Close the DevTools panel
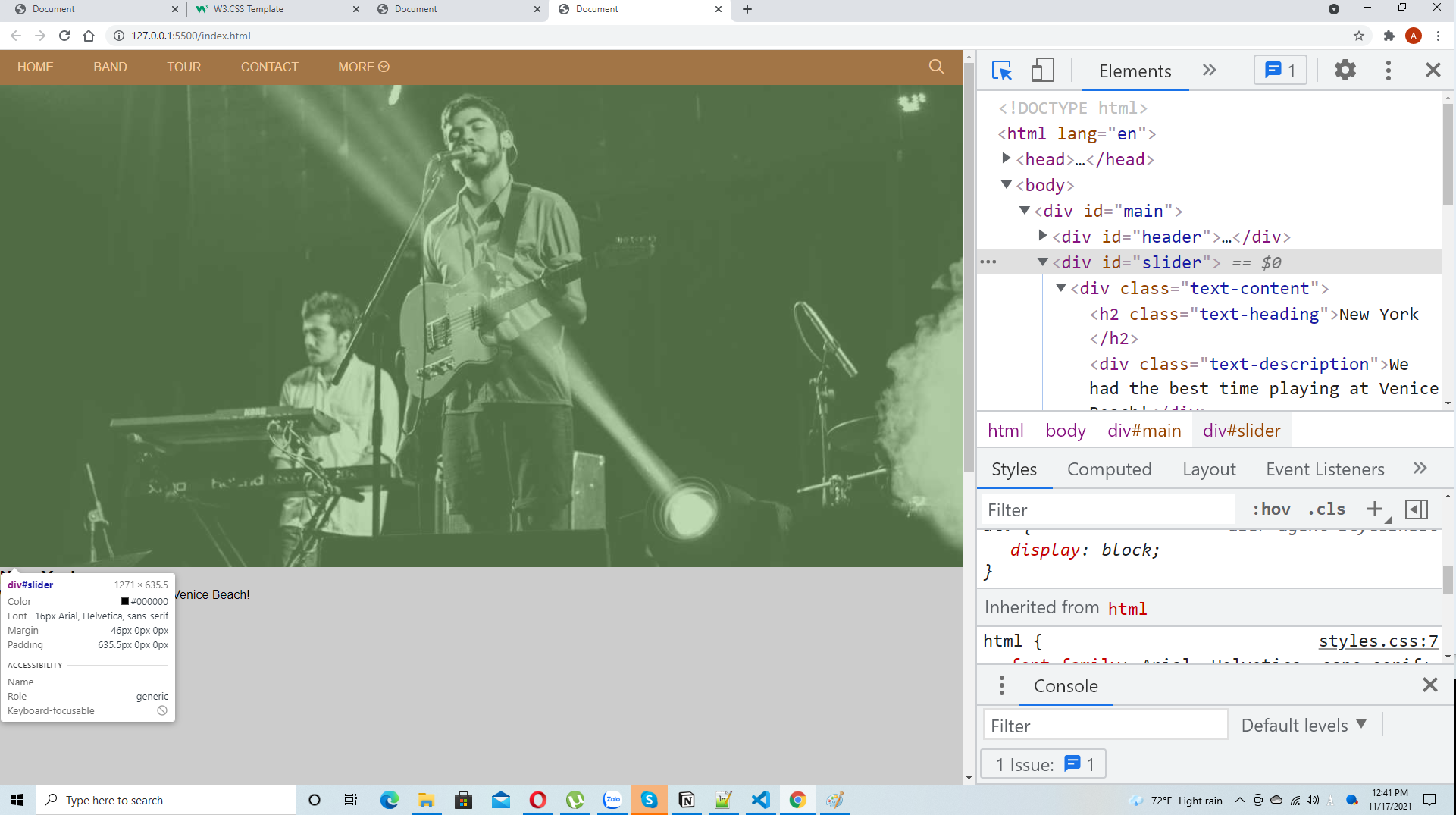1456x815 pixels. [x=1433, y=71]
